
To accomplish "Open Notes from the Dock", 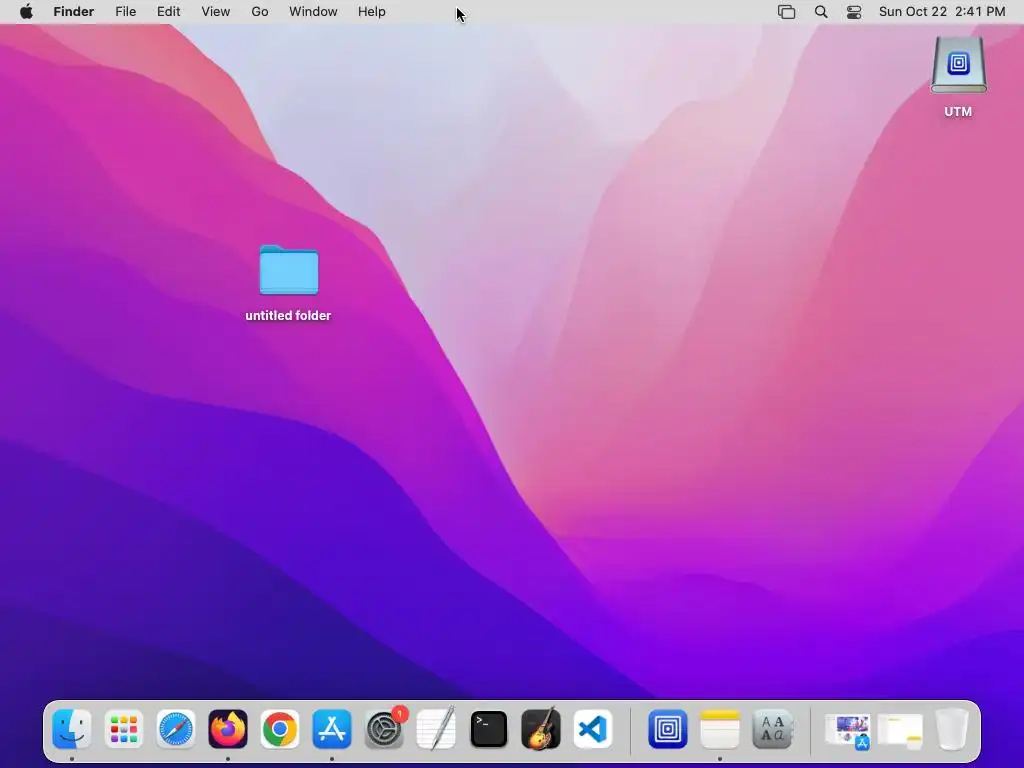I will pyautogui.click(x=720, y=729).
